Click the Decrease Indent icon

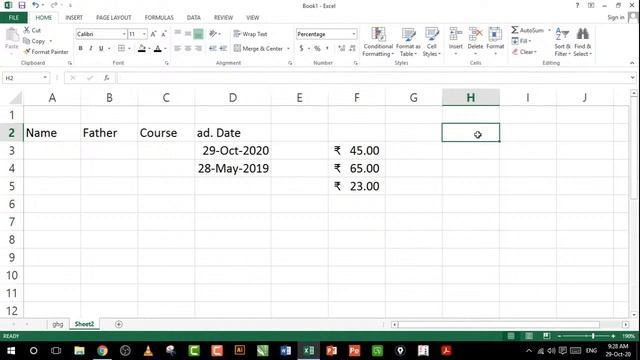(x=213, y=49)
